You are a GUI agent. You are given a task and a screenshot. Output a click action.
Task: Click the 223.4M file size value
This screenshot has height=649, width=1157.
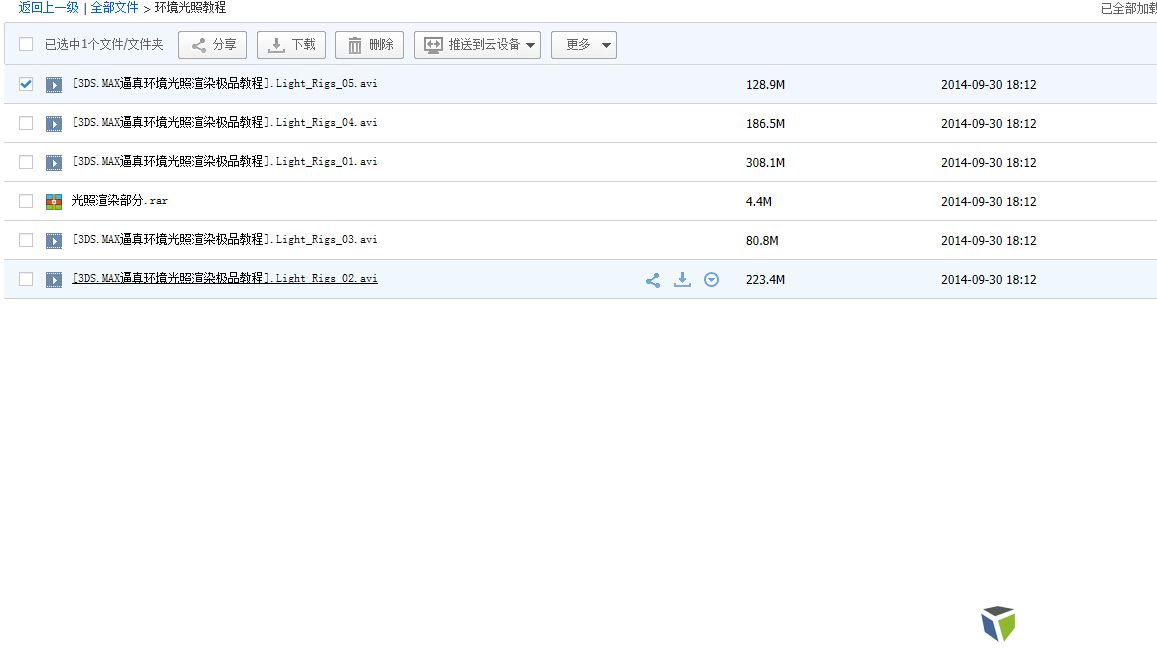(x=765, y=280)
